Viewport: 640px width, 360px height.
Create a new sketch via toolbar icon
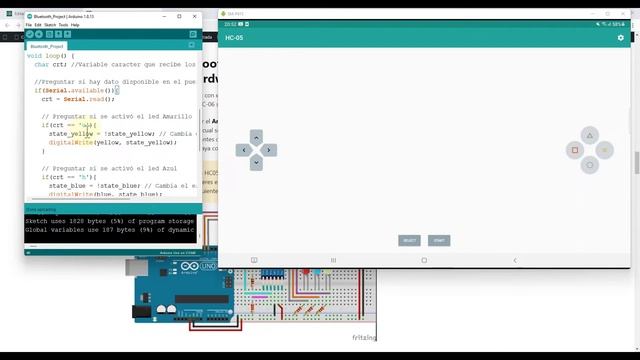coord(49,34)
